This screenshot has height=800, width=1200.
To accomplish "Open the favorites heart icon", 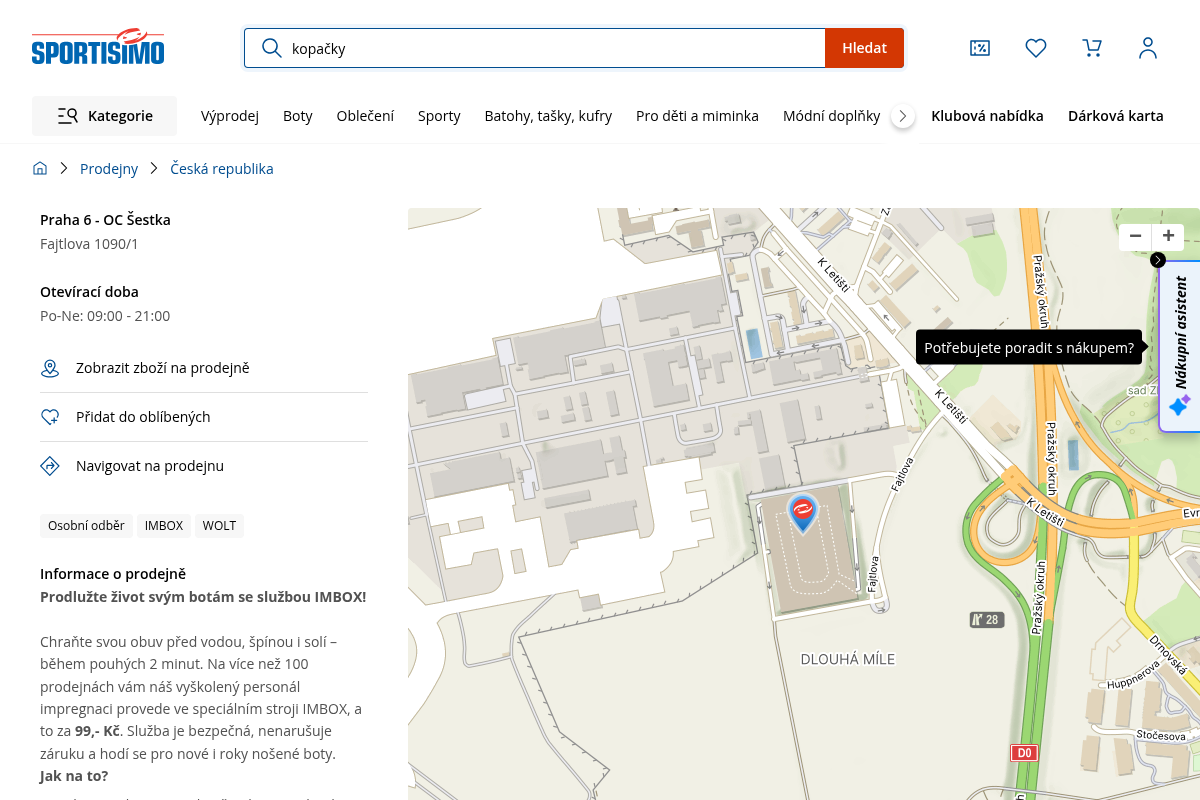I will click(x=1036, y=48).
